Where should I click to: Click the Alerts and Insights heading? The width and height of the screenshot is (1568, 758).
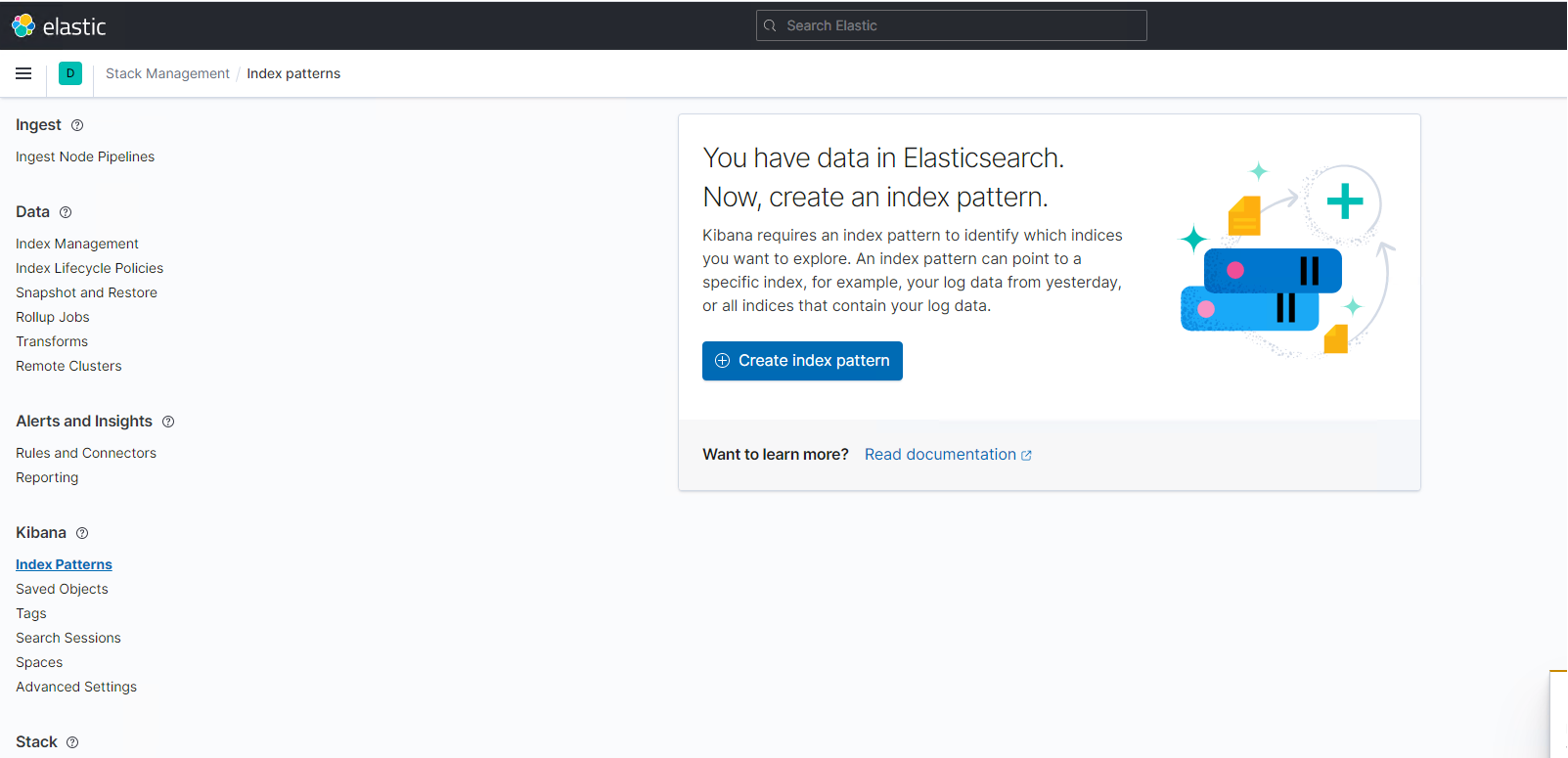84,422
